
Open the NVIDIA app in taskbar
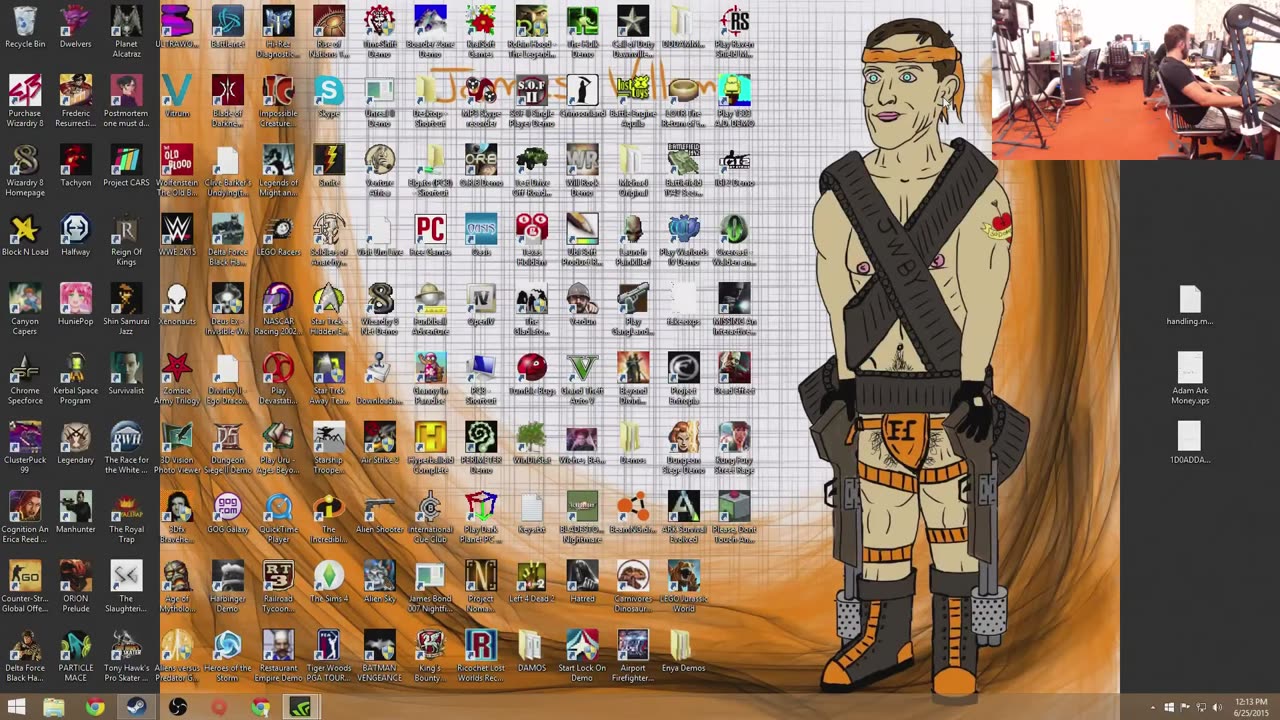coord(301,707)
